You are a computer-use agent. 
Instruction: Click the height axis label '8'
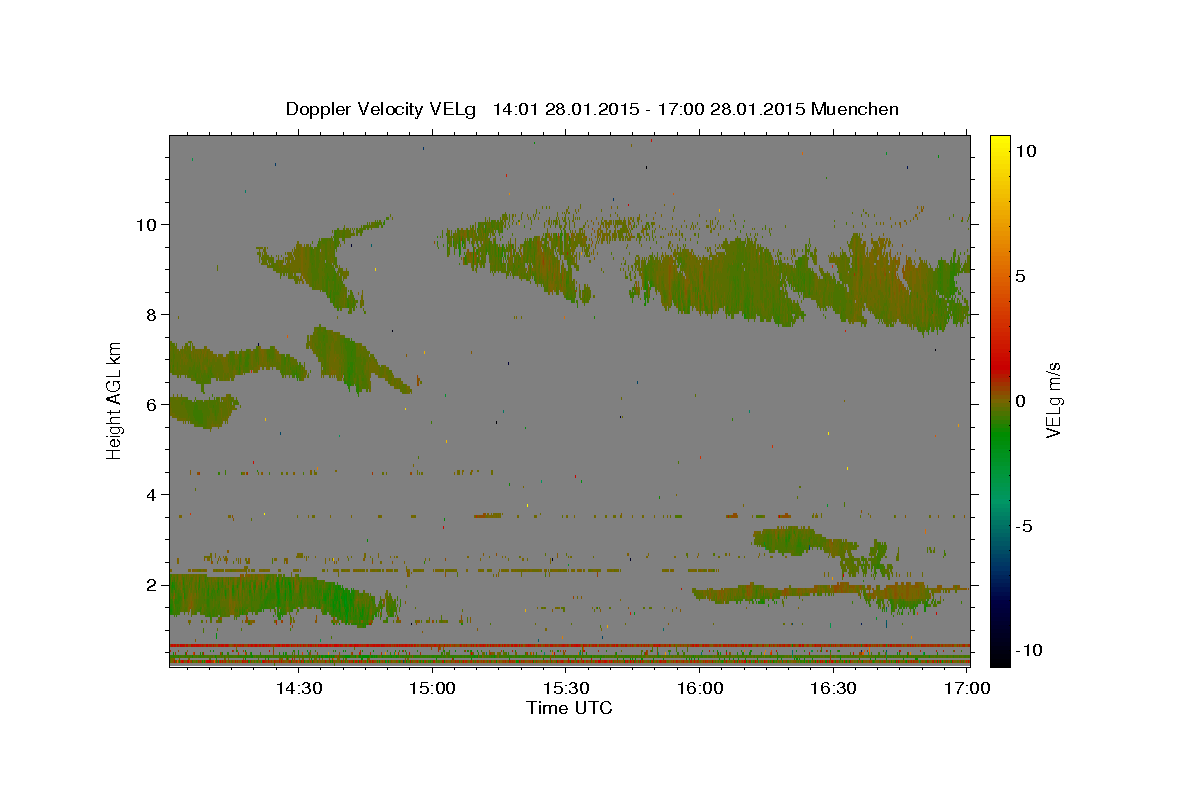click(x=150, y=314)
